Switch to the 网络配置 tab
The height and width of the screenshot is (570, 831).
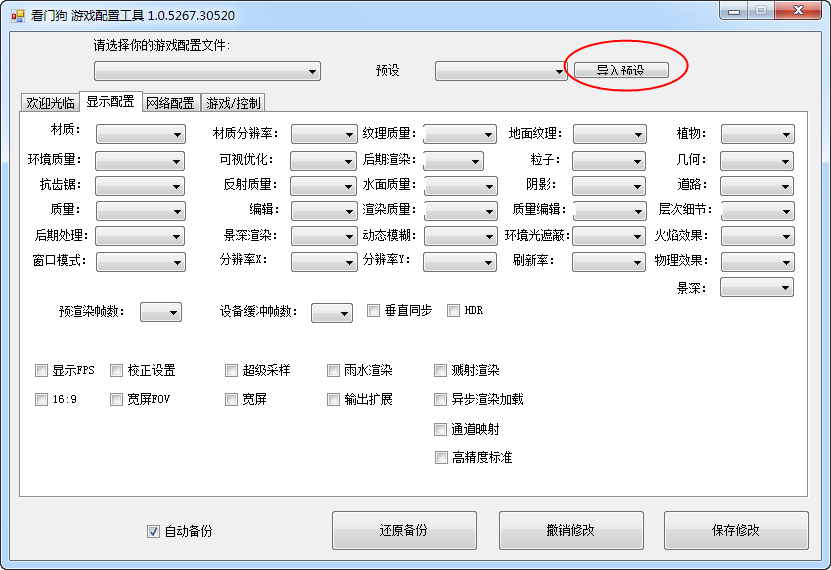[171, 103]
